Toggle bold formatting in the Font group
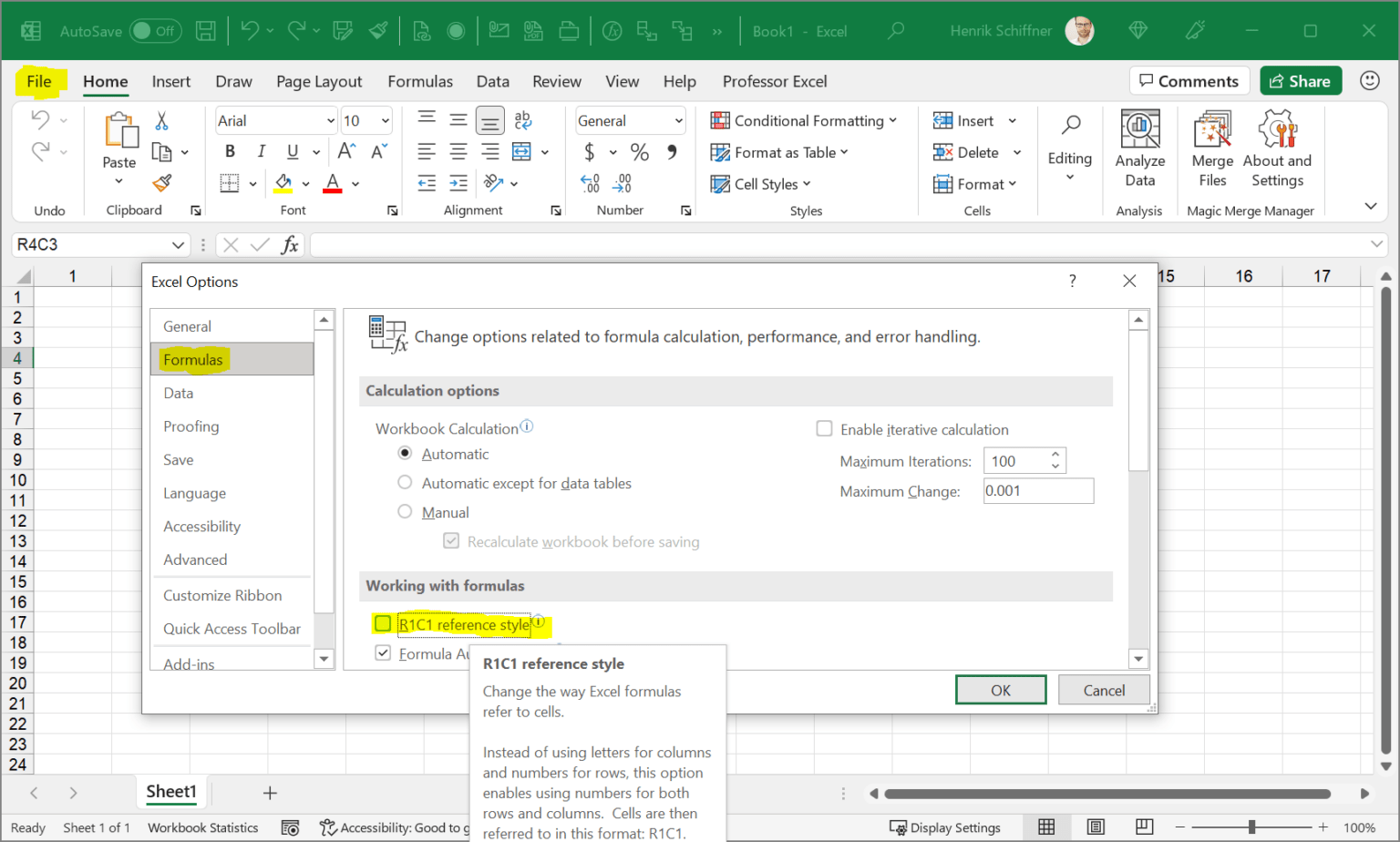The image size is (1400, 842). point(230,151)
